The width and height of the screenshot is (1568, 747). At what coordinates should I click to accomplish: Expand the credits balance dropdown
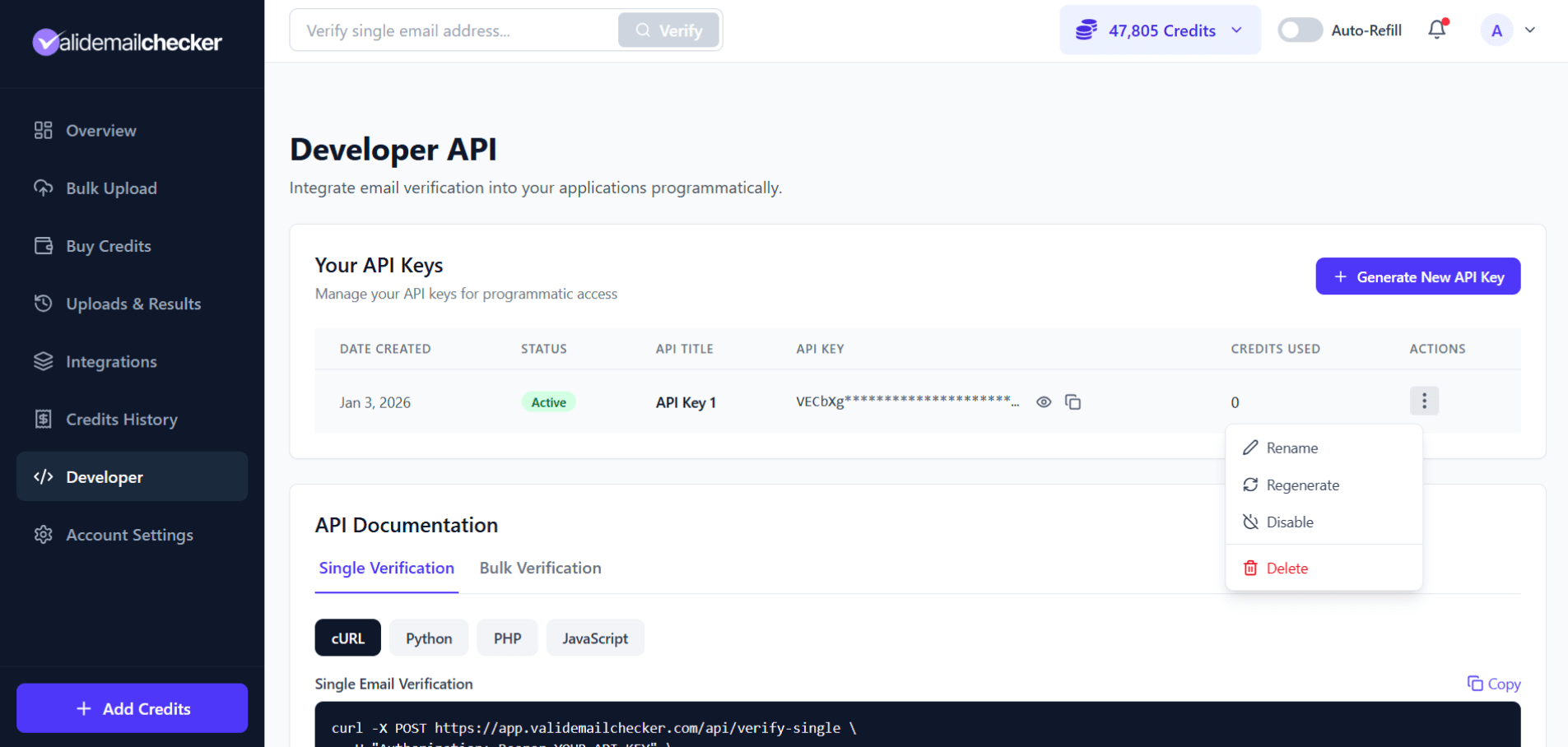pyautogui.click(x=1235, y=30)
